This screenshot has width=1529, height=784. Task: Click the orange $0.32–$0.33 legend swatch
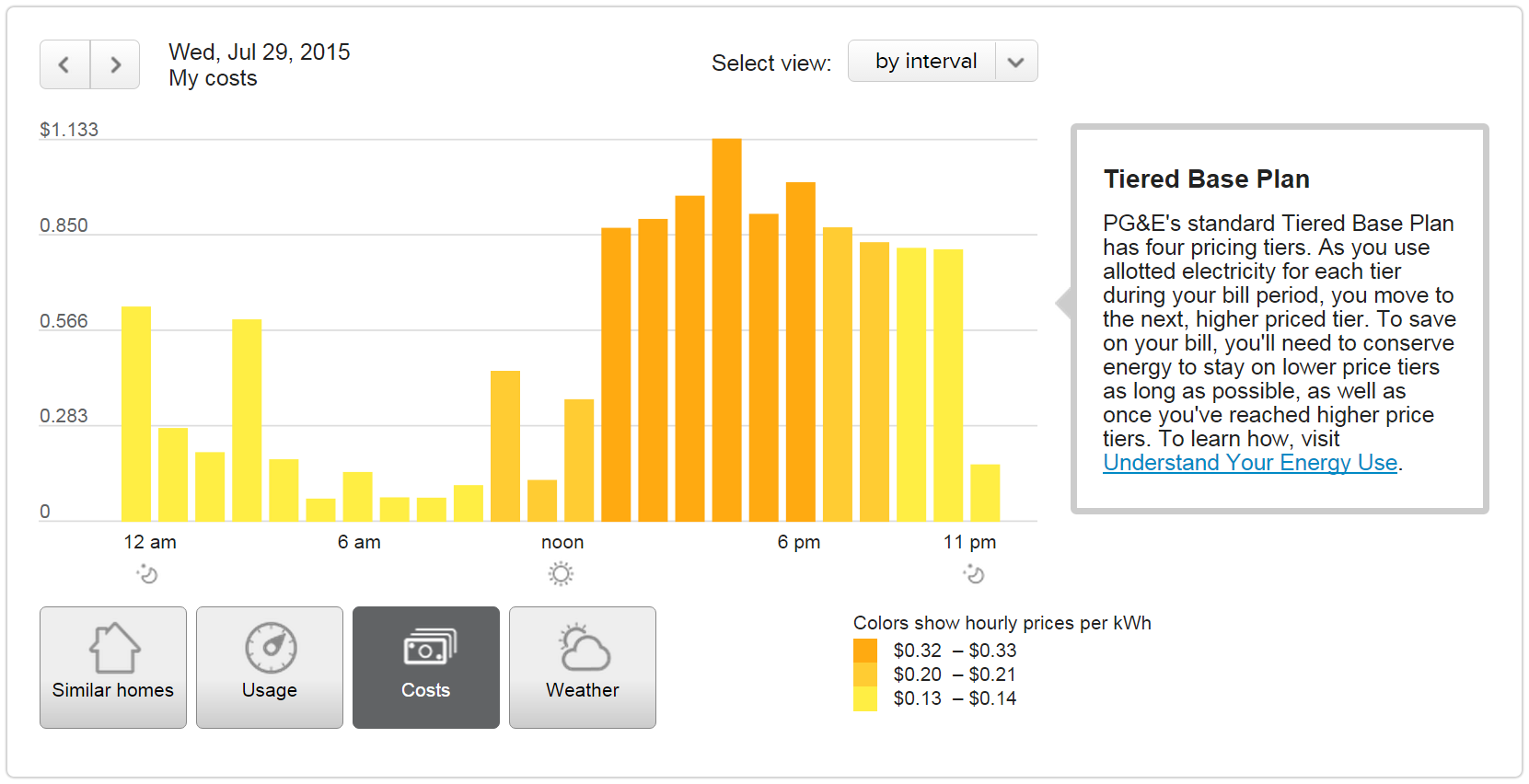click(x=865, y=651)
